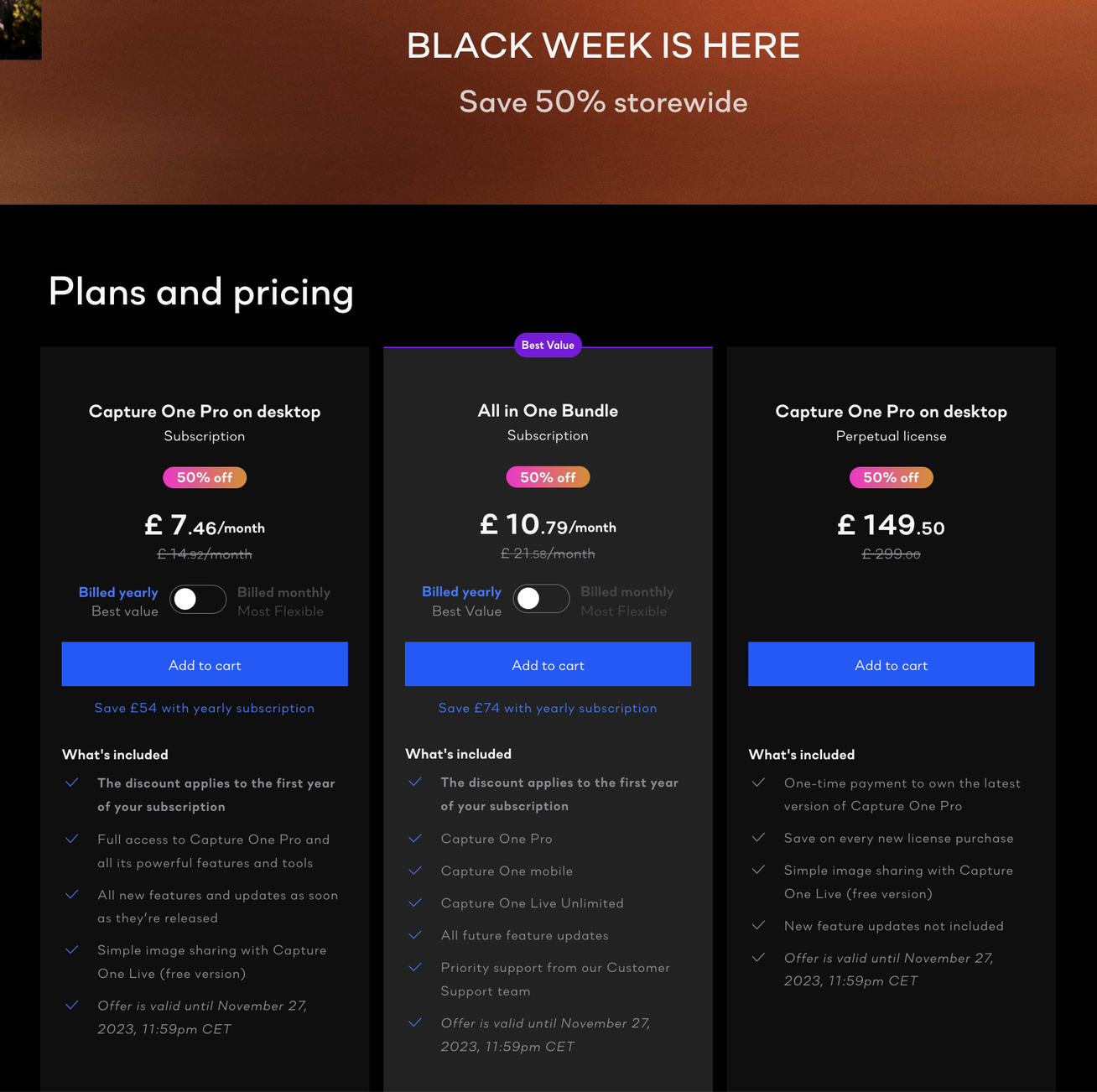
Task: Select Billed yearly on All in One Bundle
Action: pyautogui.click(x=461, y=592)
